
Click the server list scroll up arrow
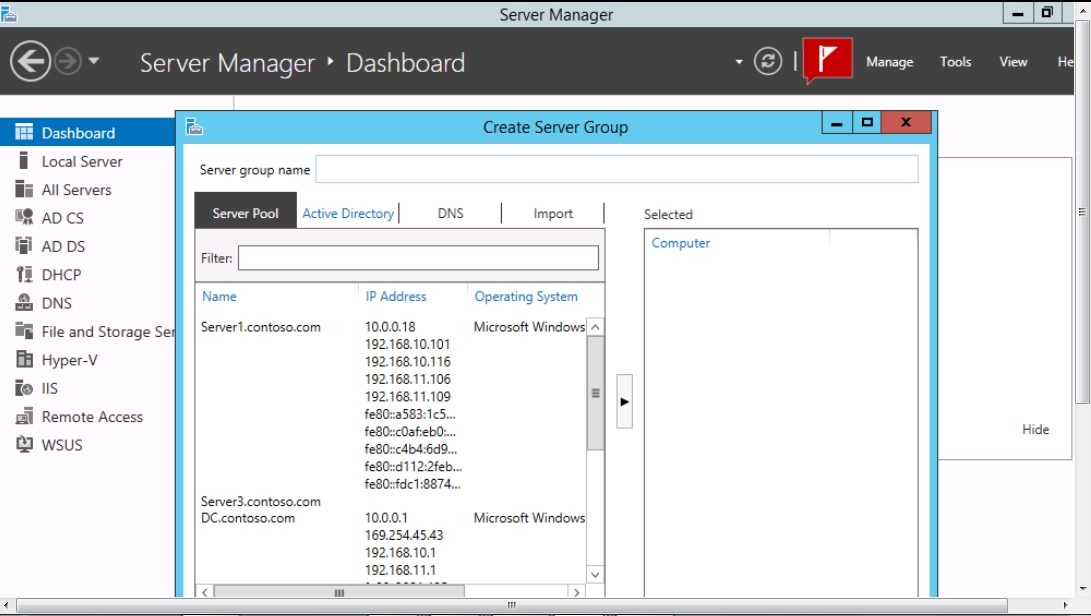(x=595, y=326)
